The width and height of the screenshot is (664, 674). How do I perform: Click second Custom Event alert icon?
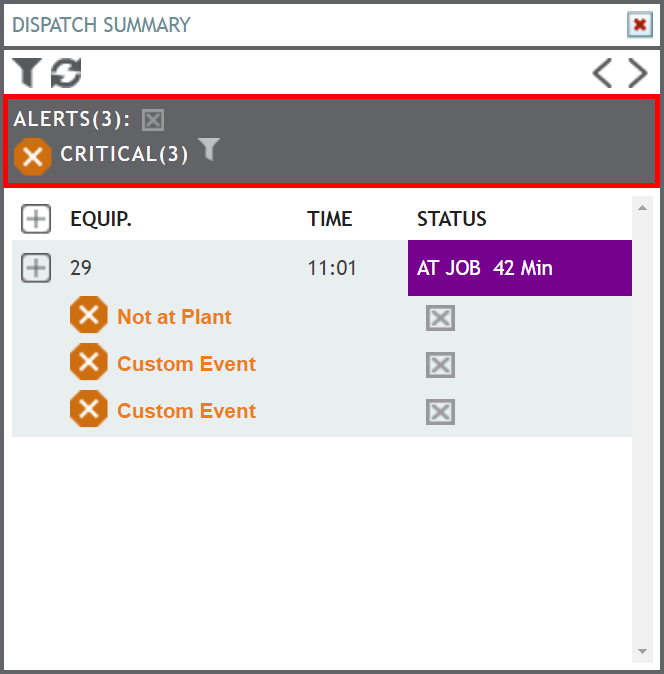89,408
